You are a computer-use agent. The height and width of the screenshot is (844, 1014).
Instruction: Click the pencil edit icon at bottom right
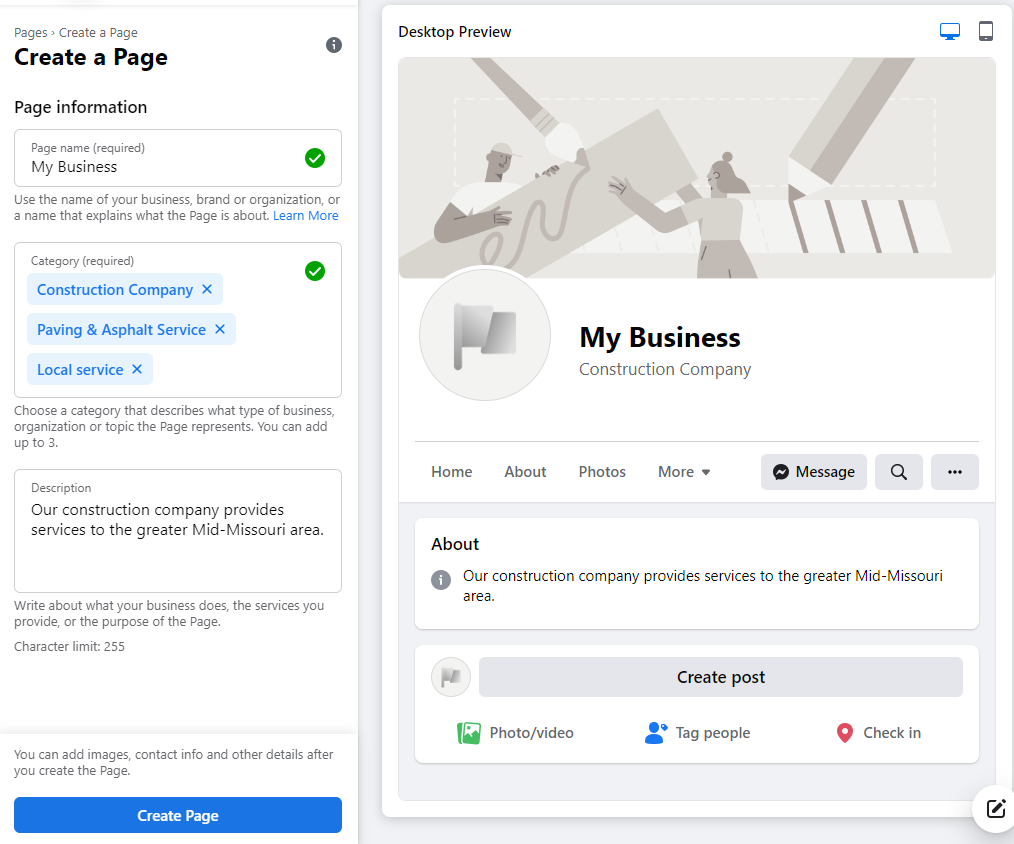pyautogui.click(x=995, y=809)
